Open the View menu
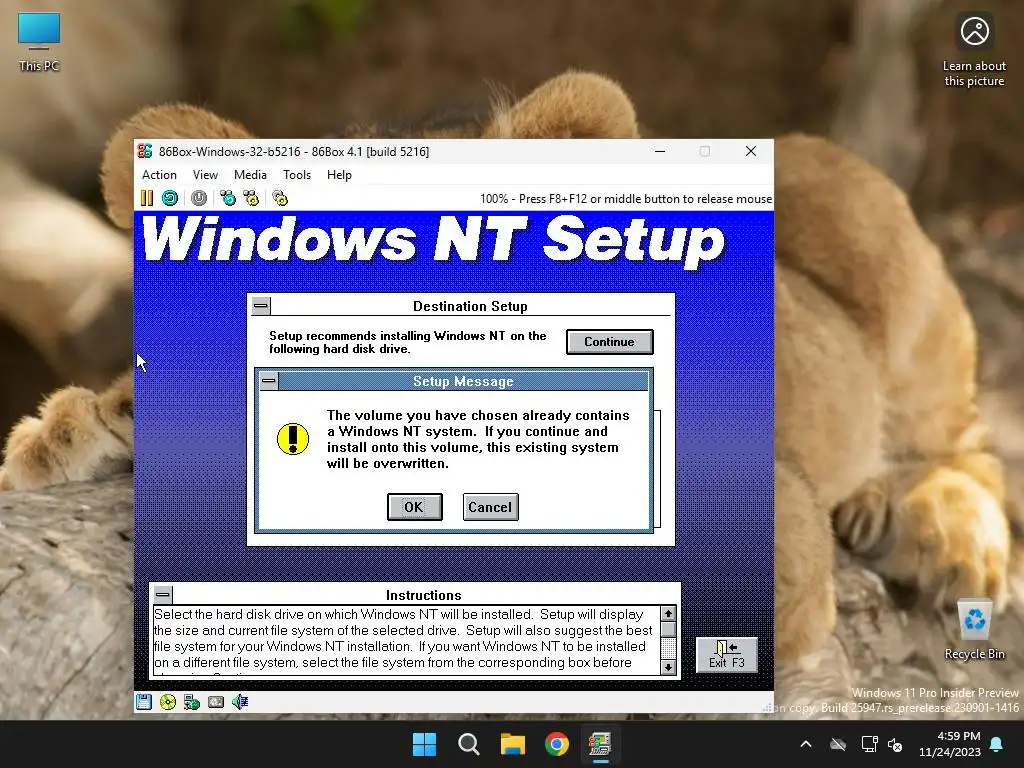This screenshot has width=1024, height=768. (x=205, y=175)
